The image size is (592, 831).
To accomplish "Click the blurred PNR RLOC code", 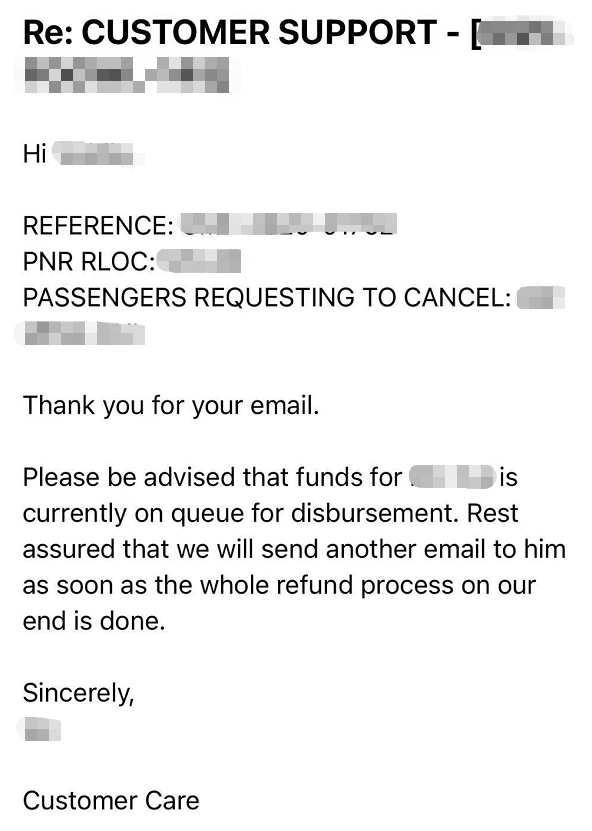I will click(199, 261).
